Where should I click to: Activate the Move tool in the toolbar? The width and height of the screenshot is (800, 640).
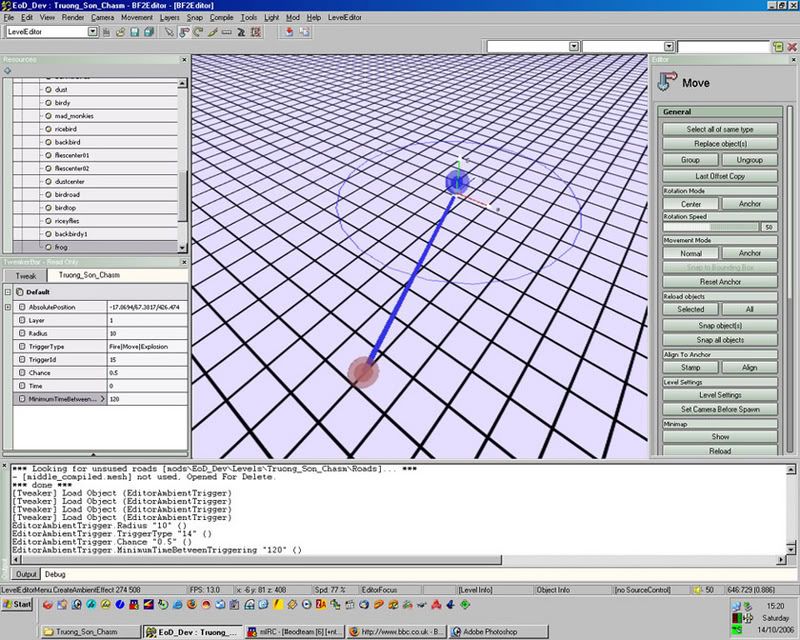point(184,32)
